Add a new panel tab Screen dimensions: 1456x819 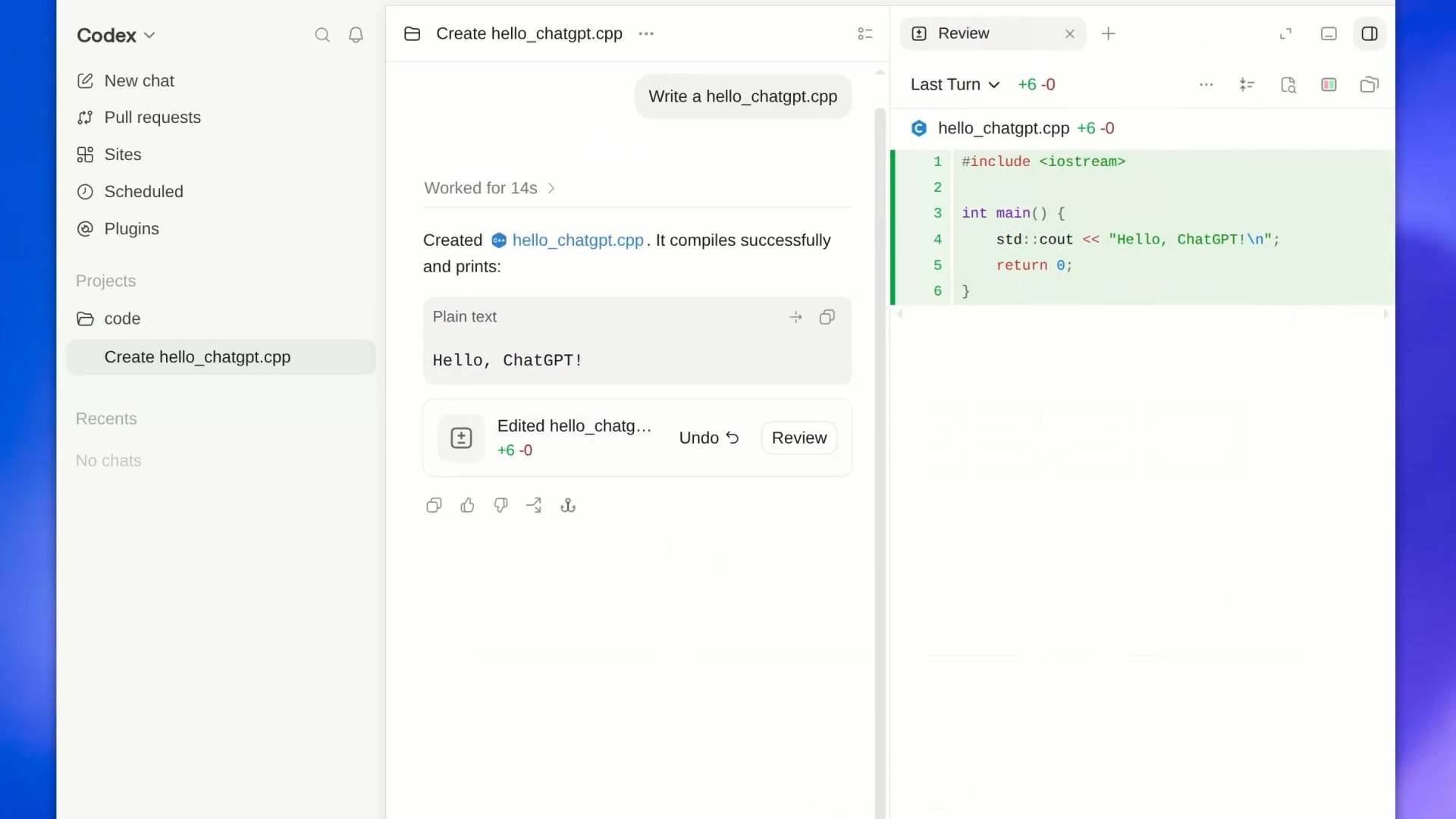pyautogui.click(x=1108, y=34)
